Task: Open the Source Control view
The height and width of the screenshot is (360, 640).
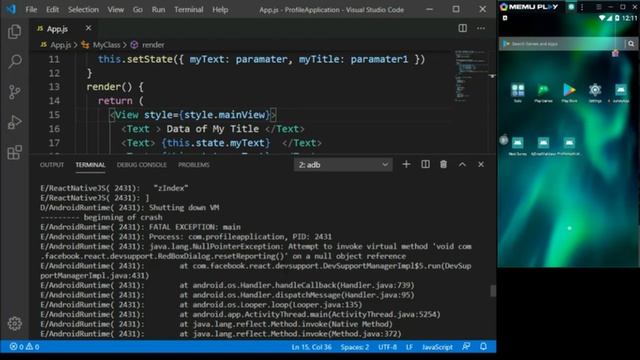Action: [x=15, y=92]
